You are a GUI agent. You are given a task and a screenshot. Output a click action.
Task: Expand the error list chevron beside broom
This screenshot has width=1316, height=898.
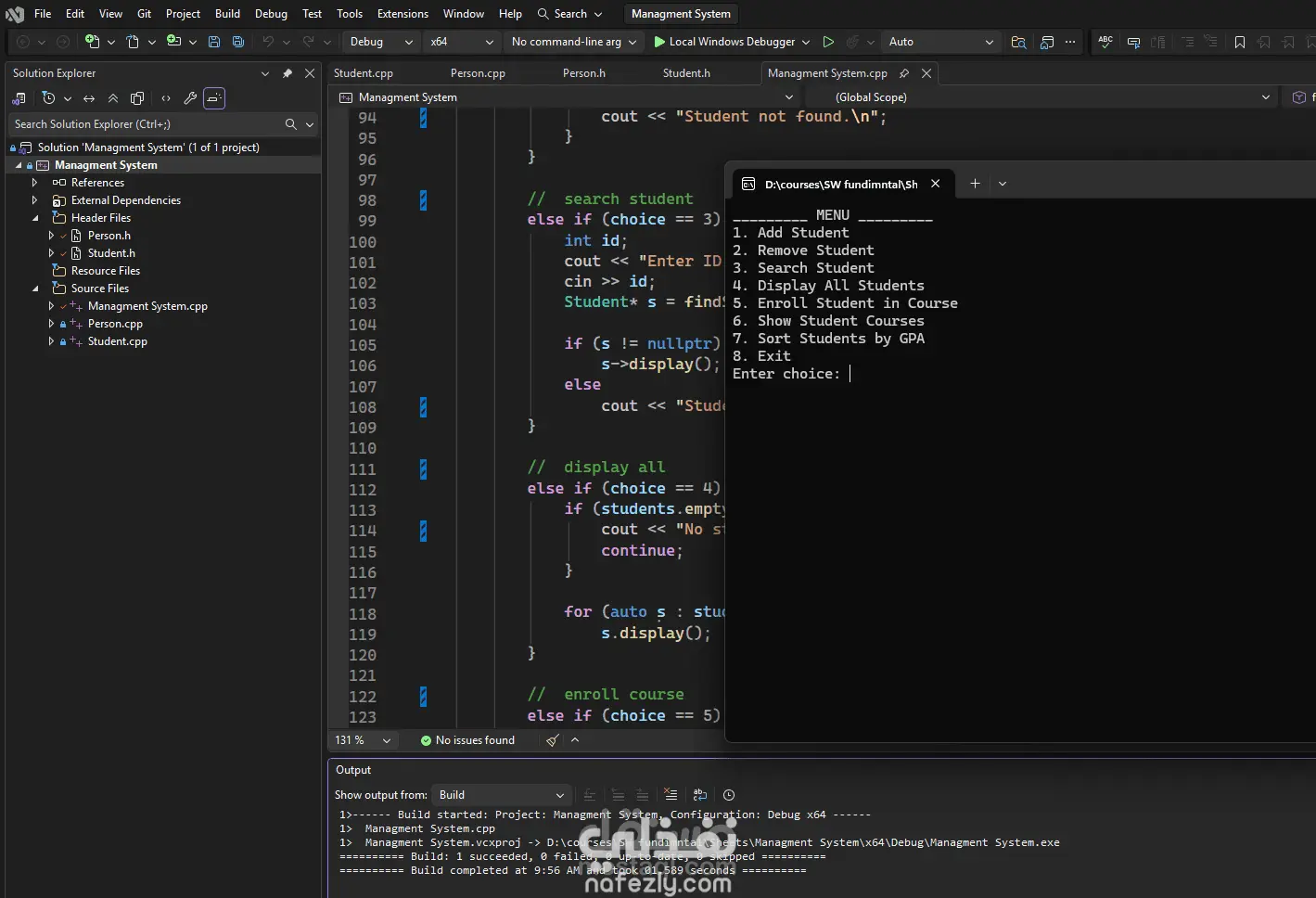coord(575,740)
